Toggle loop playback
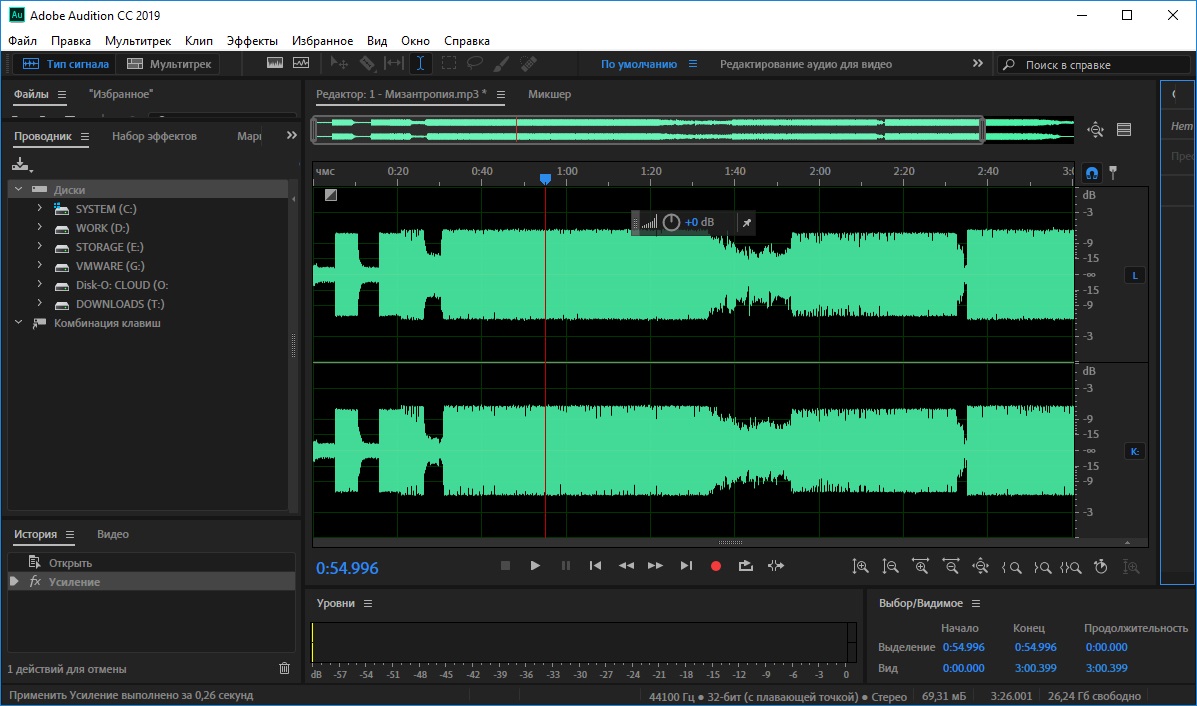This screenshot has height=706, width=1197. pos(745,566)
